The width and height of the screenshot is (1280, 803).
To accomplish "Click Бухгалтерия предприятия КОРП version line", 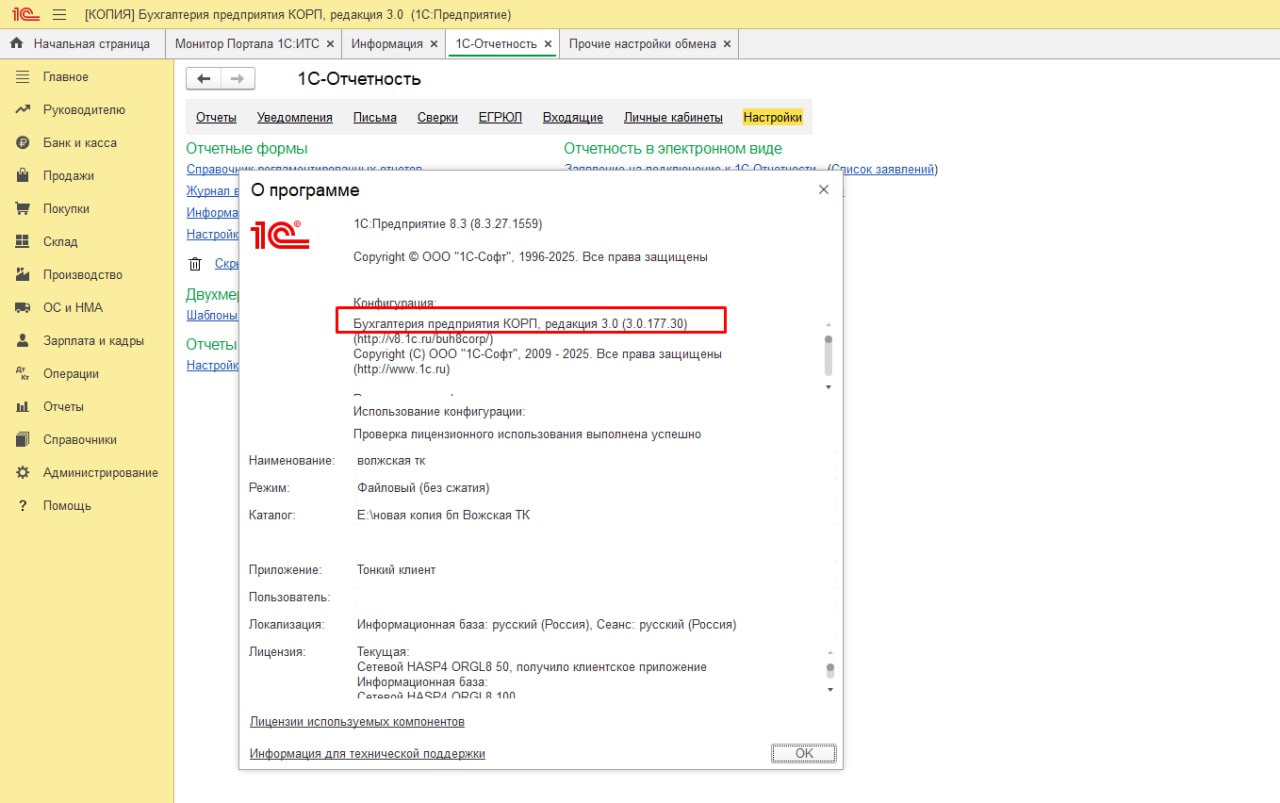I will pyautogui.click(x=521, y=324).
